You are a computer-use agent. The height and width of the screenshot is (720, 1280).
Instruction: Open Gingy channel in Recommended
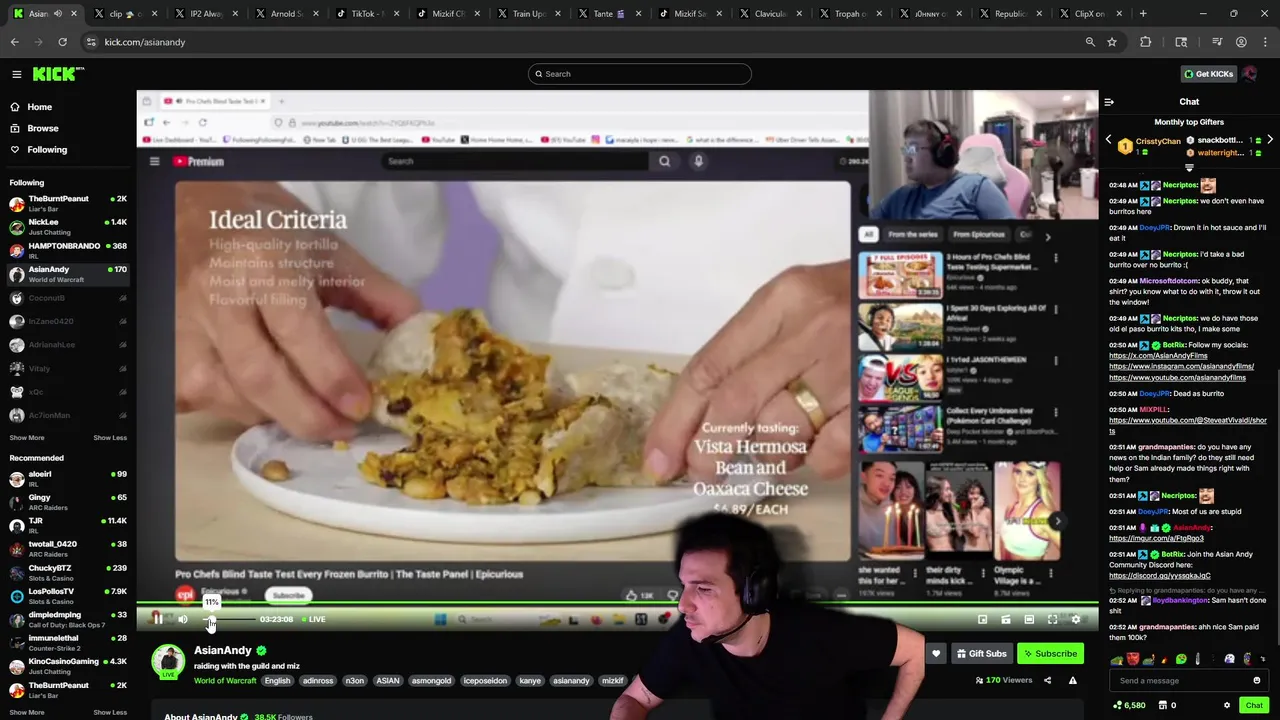(68, 501)
